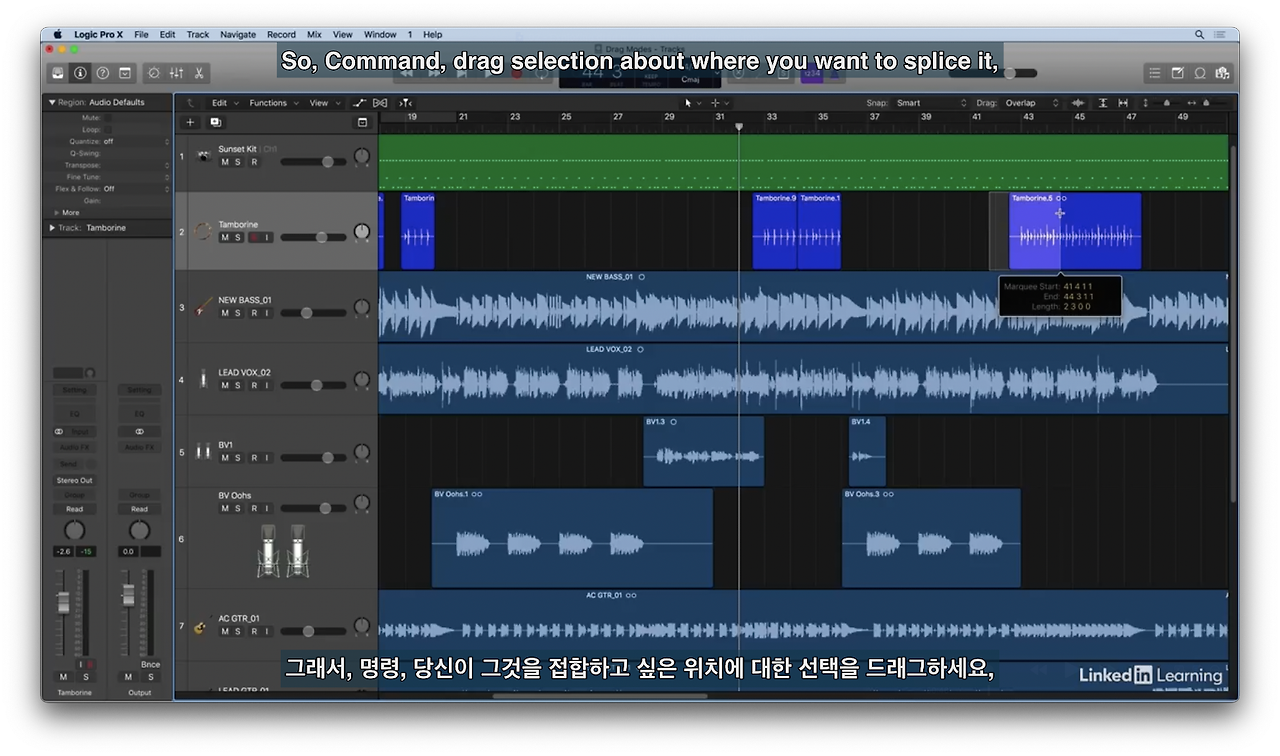Solo the AC GTR_01 track
The height and width of the screenshot is (756, 1280).
coord(238,631)
